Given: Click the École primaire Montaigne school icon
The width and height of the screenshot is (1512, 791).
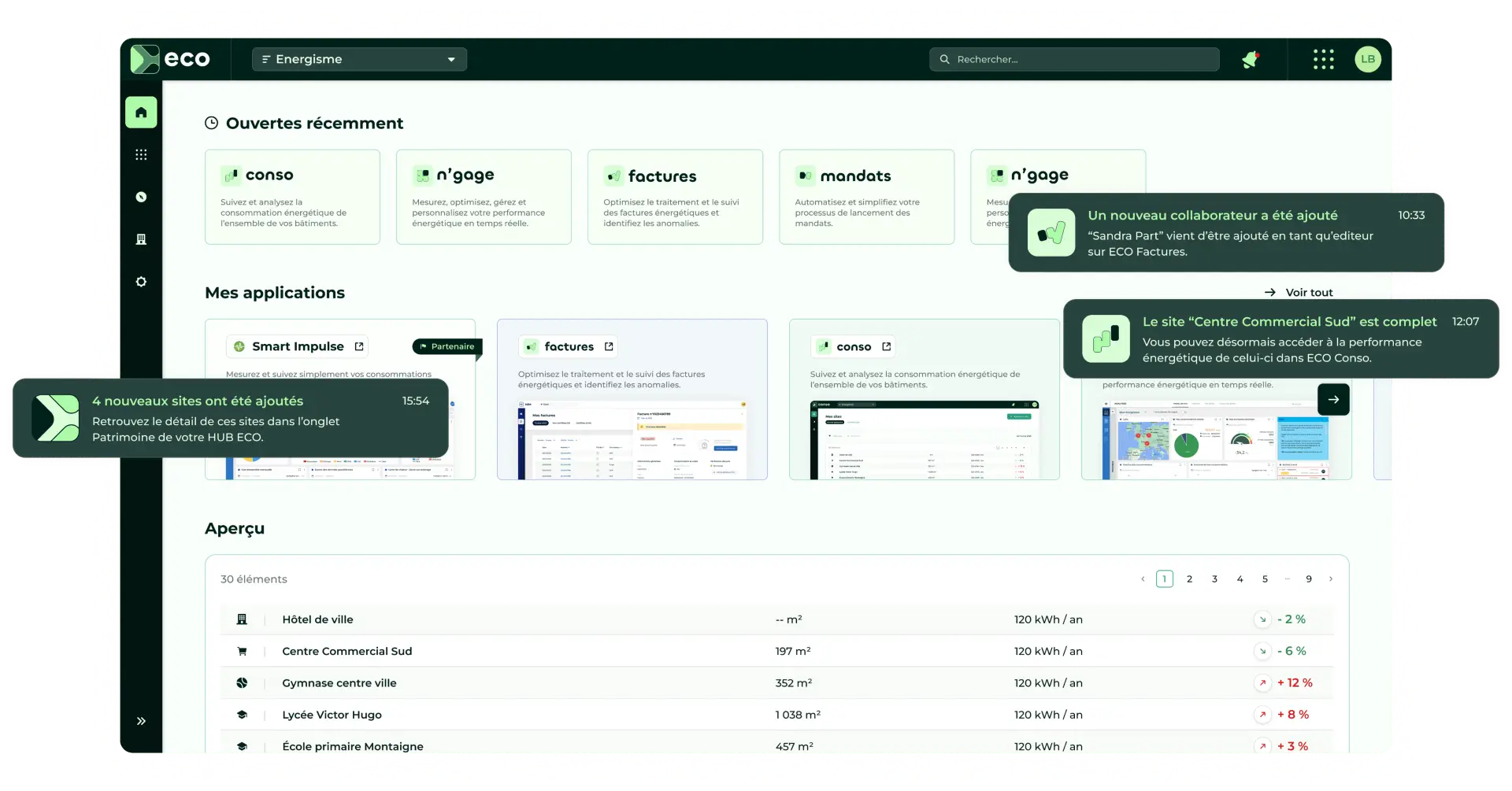Looking at the screenshot, I should (242, 746).
